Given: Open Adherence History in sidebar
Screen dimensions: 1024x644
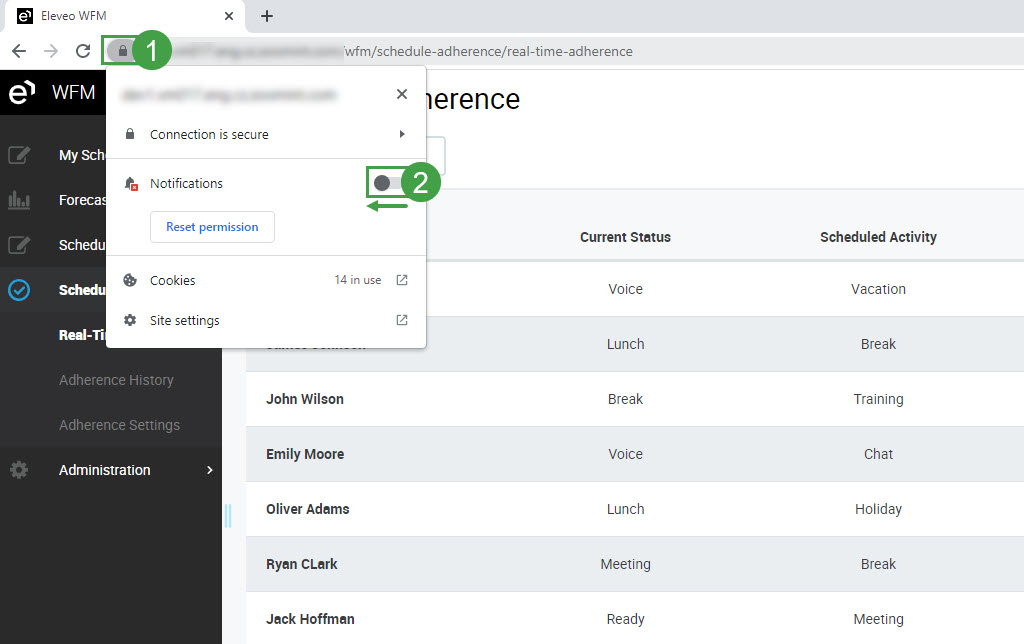Looking at the screenshot, I should pos(116,380).
